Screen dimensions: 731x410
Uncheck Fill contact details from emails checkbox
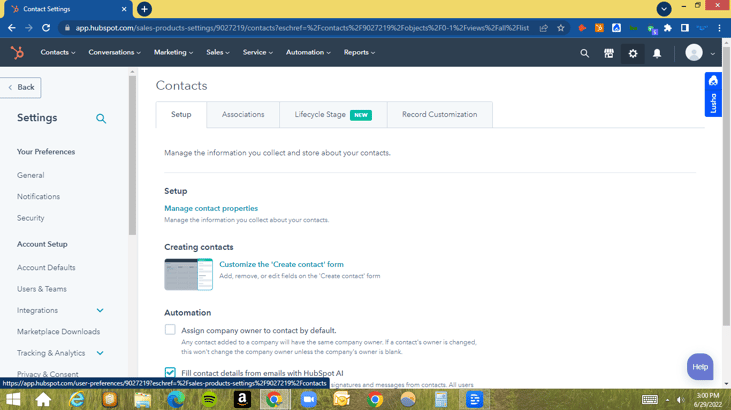coord(170,373)
